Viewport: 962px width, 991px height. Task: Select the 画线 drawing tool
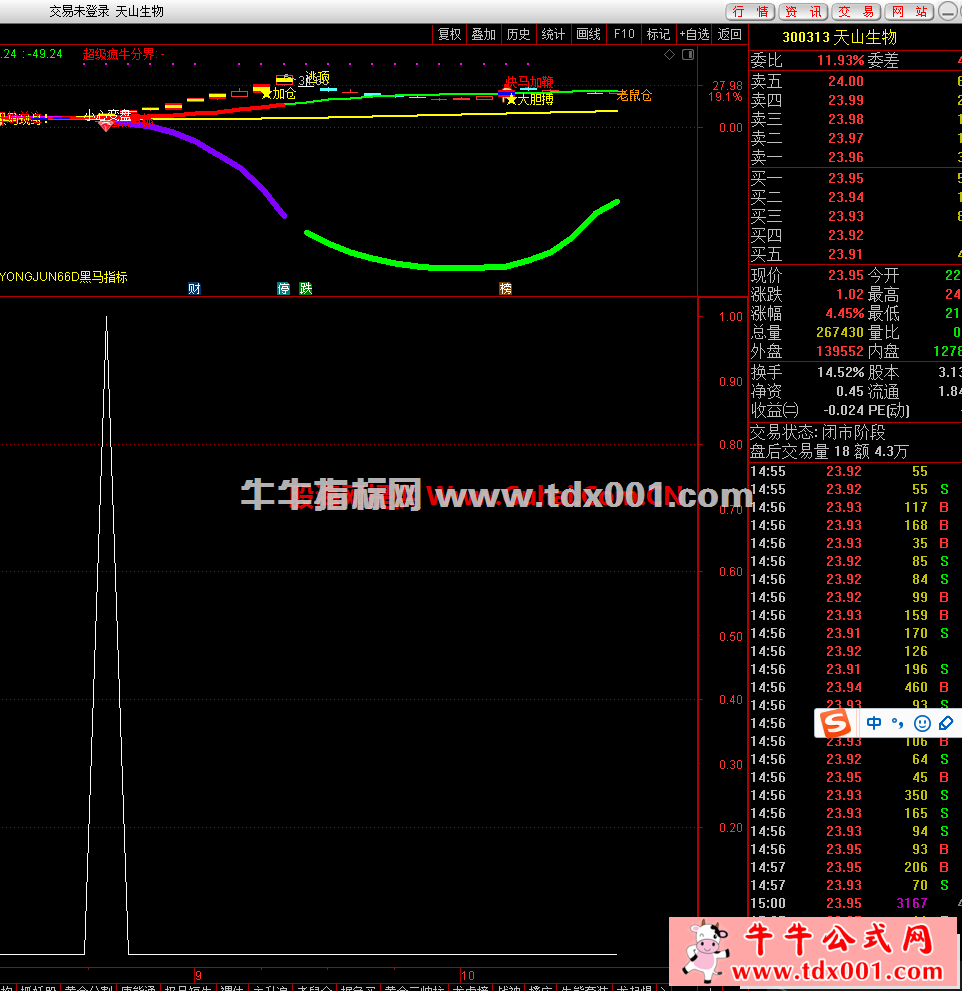click(588, 34)
